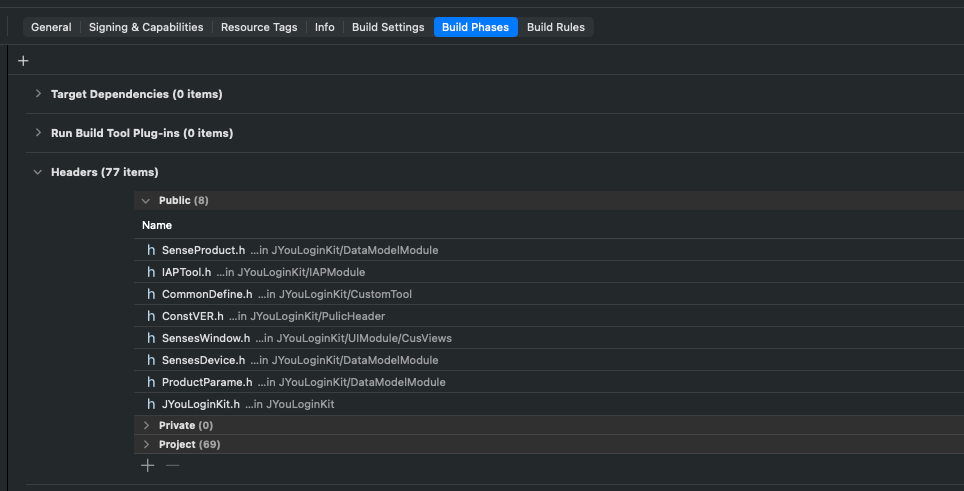Click the Name column header

pos(157,226)
